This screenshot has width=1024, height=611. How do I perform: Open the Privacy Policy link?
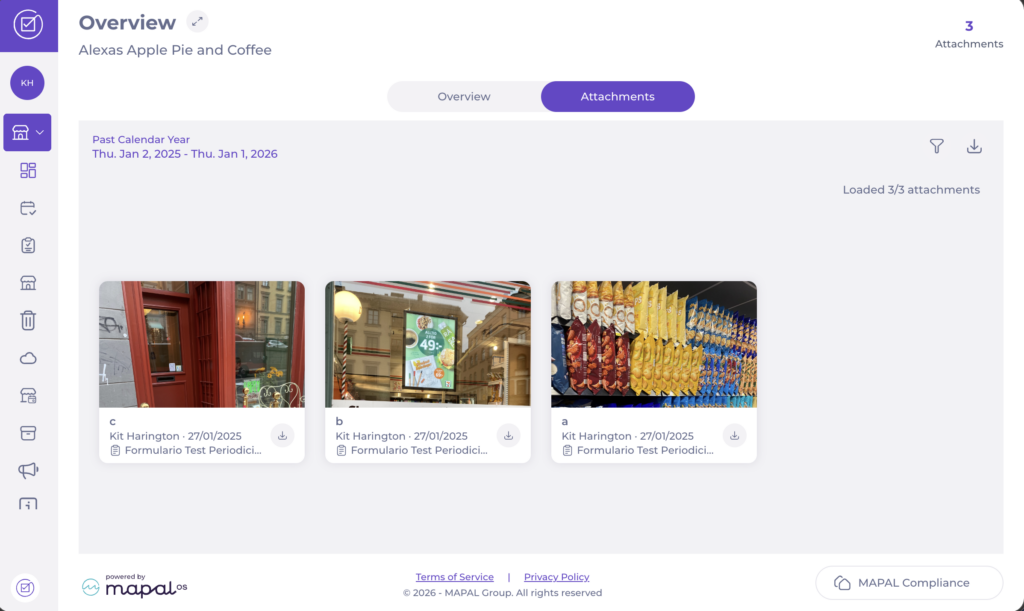pyautogui.click(x=556, y=577)
